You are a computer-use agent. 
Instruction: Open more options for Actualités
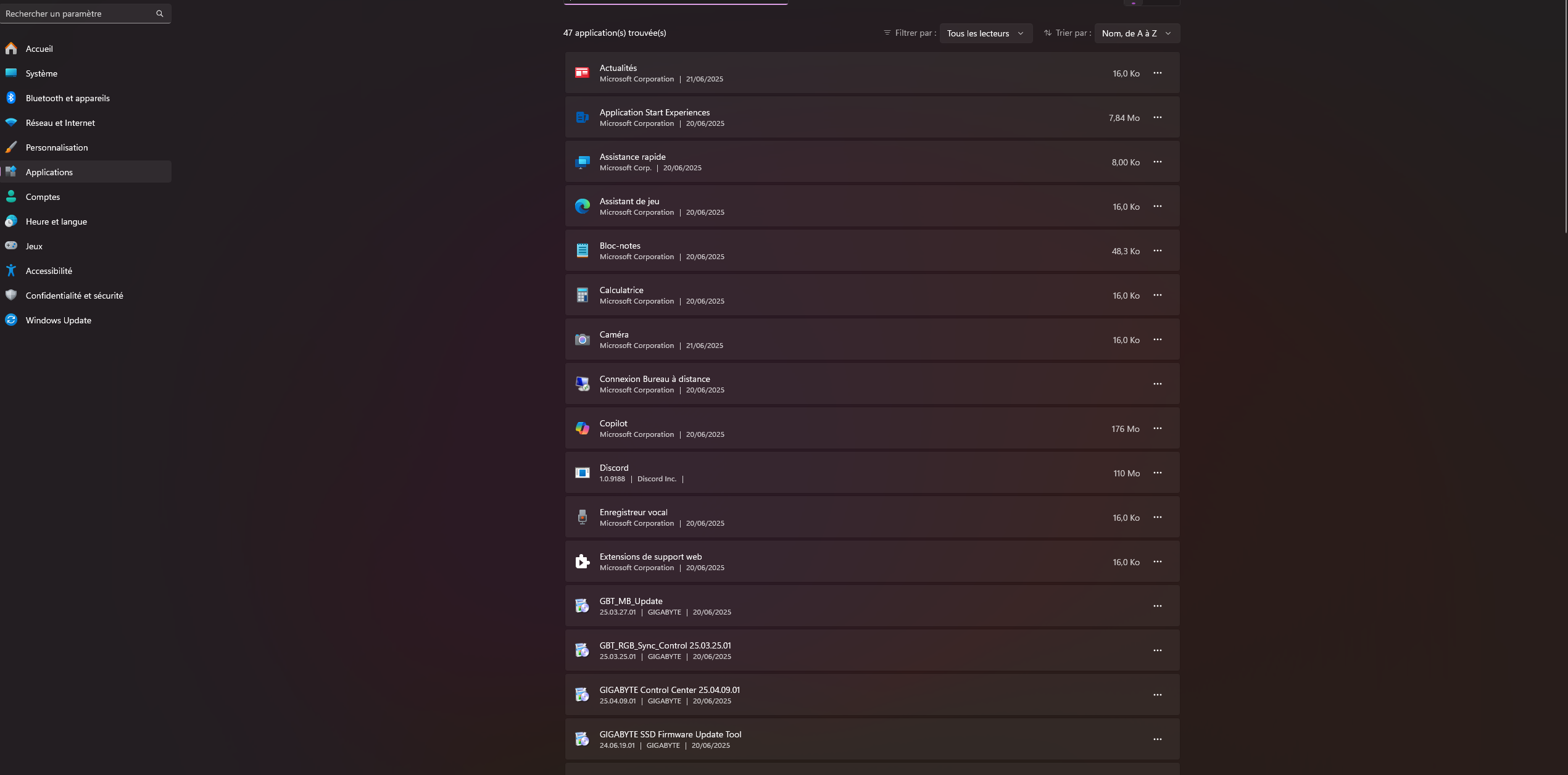[x=1157, y=73]
